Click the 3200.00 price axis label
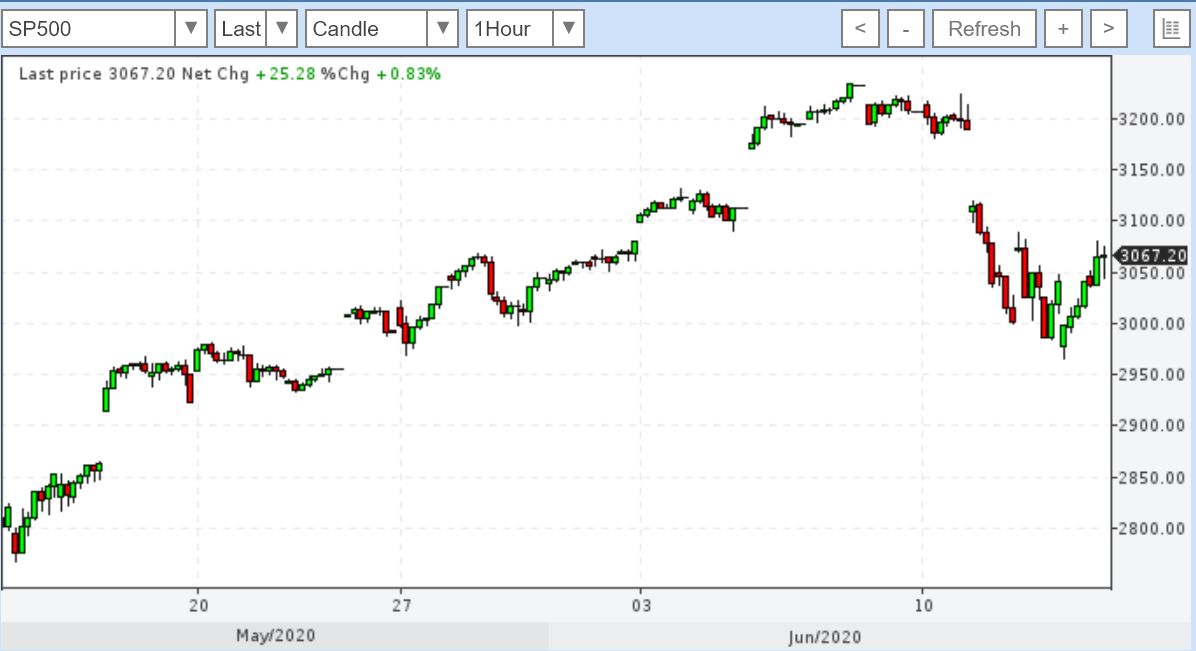 coord(1152,120)
